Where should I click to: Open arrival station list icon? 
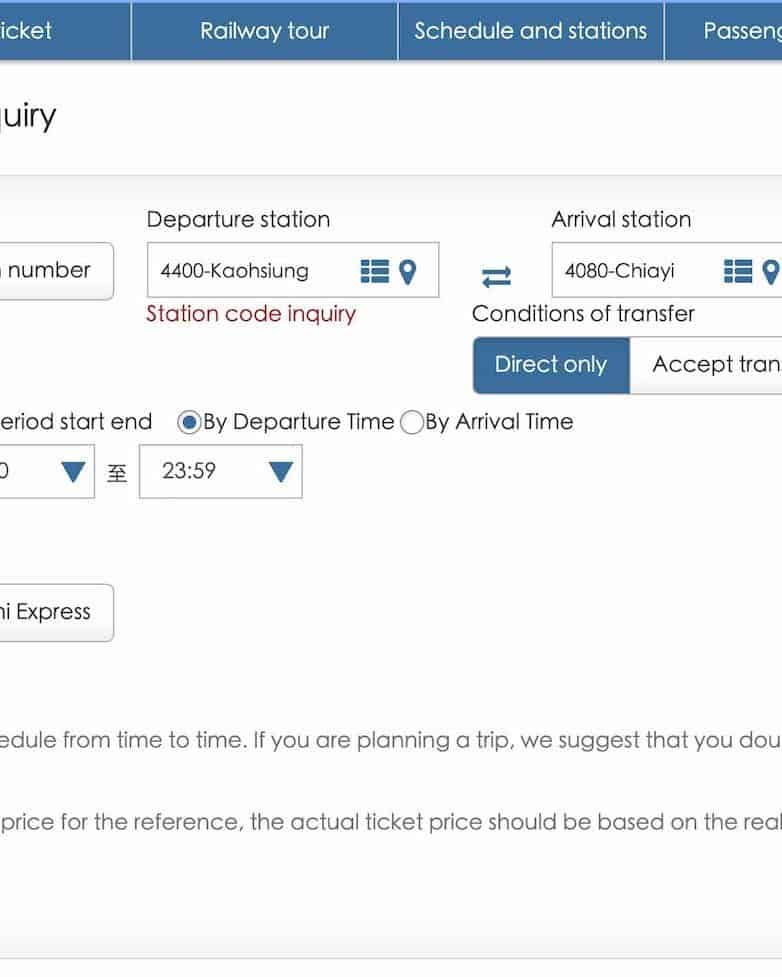click(x=737, y=271)
